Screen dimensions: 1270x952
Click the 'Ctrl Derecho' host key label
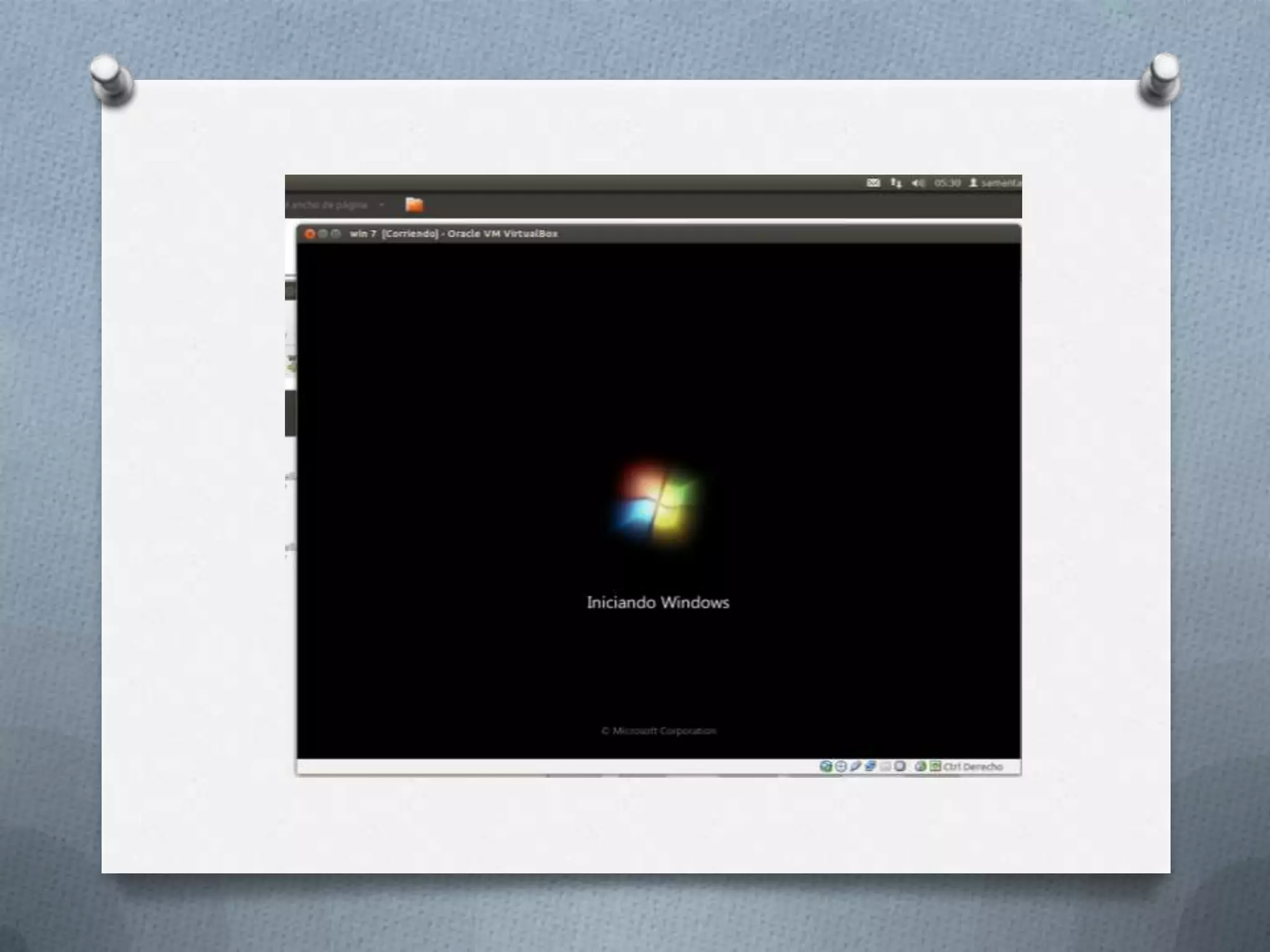(973, 767)
